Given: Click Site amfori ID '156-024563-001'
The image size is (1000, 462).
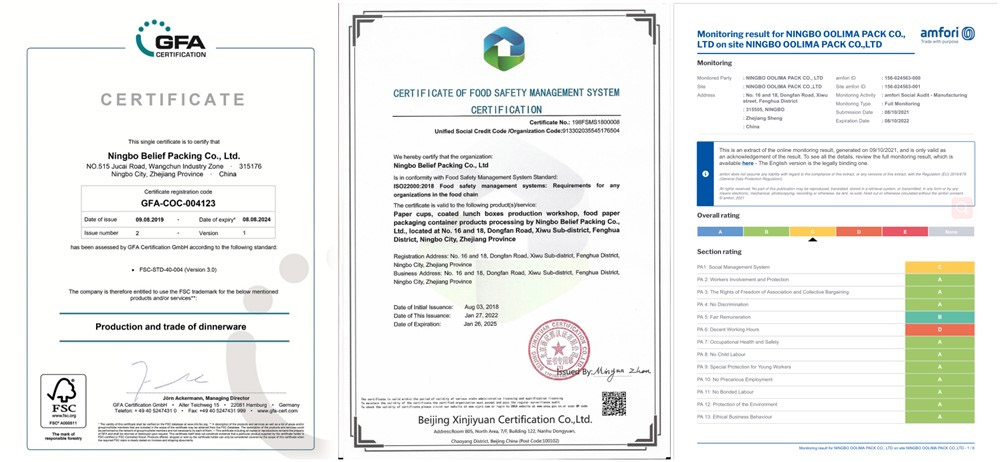Looking at the screenshot, I should point(902,86).
